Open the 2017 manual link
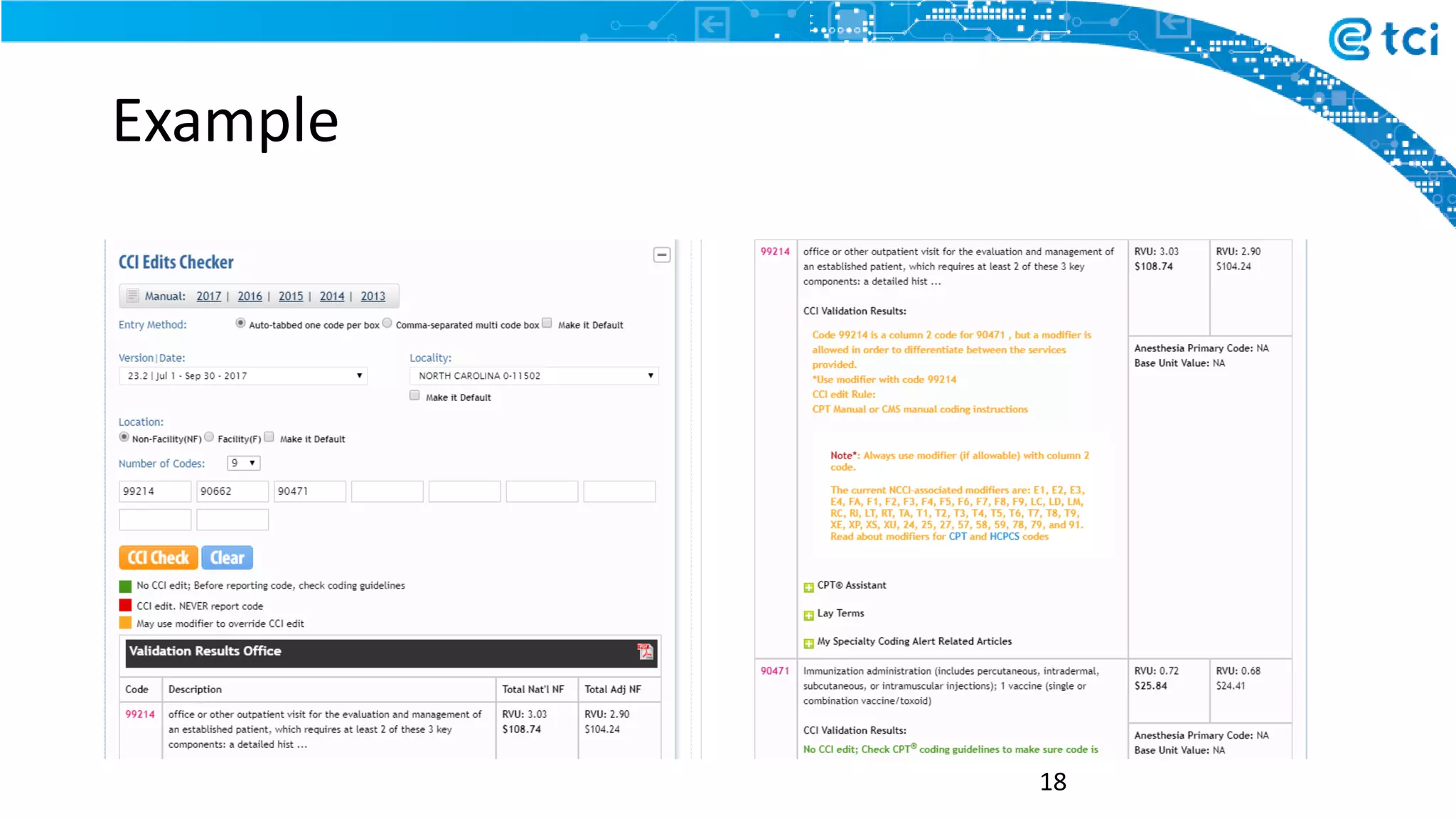The image size is (1456, 819). tap(208, 296)
